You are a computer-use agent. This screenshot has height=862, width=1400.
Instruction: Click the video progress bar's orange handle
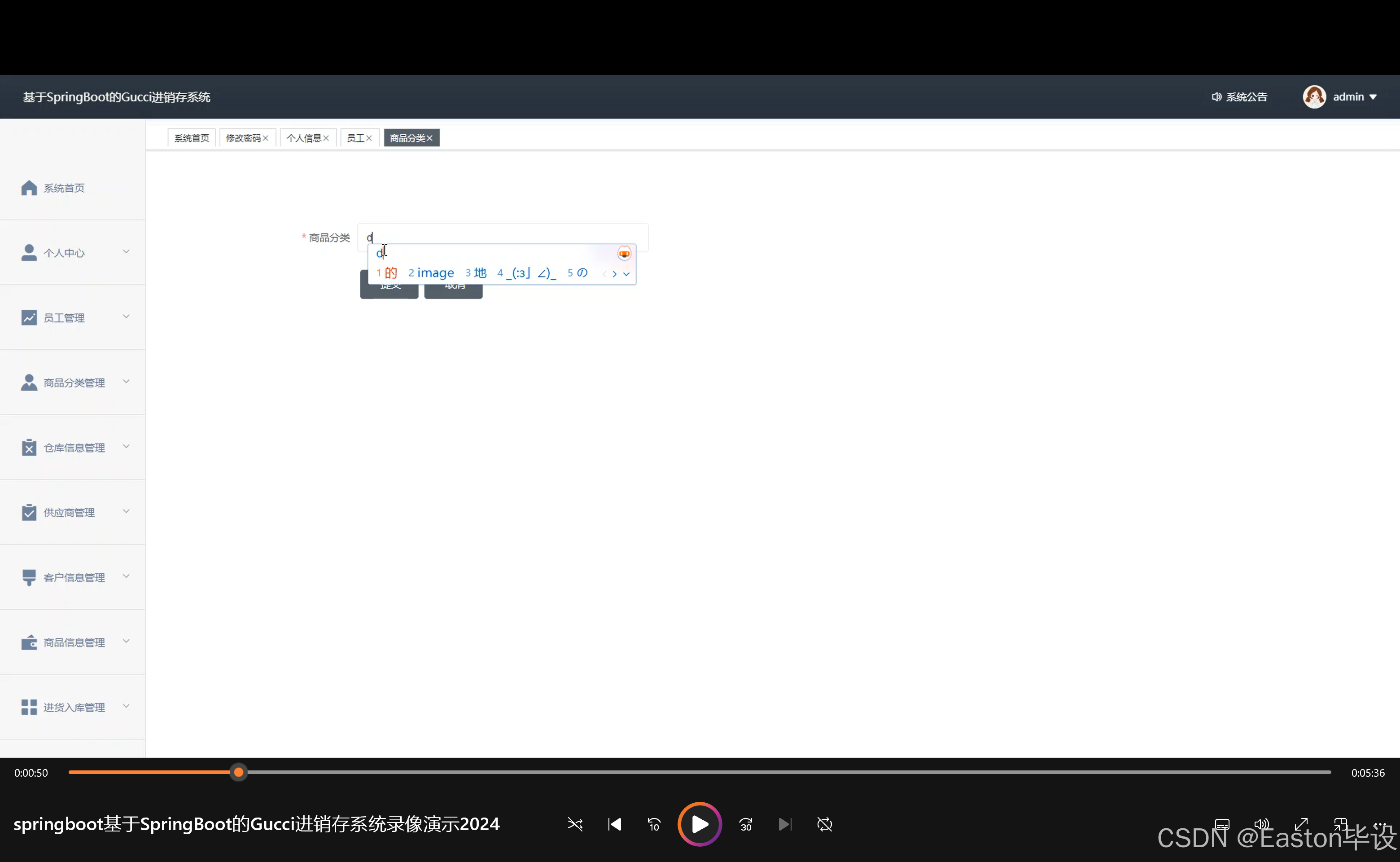pos(239,773)
